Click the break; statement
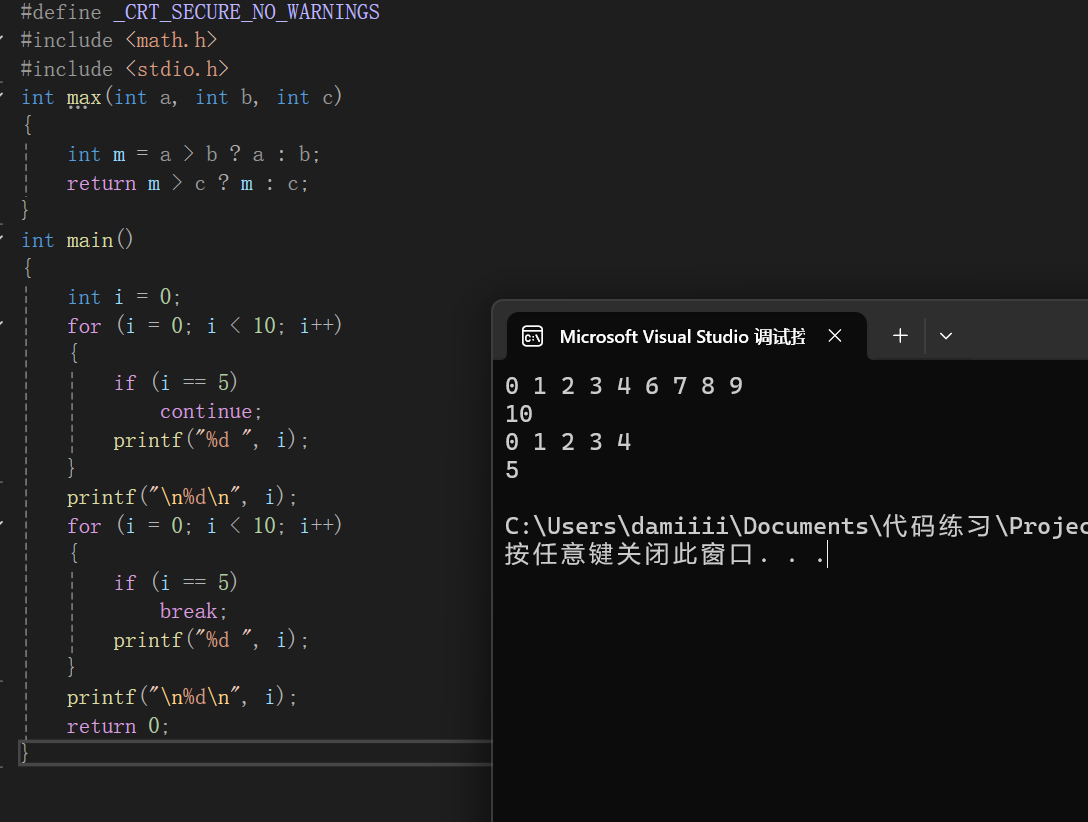This screenshot has width=1088, height=822. (194, 611)
